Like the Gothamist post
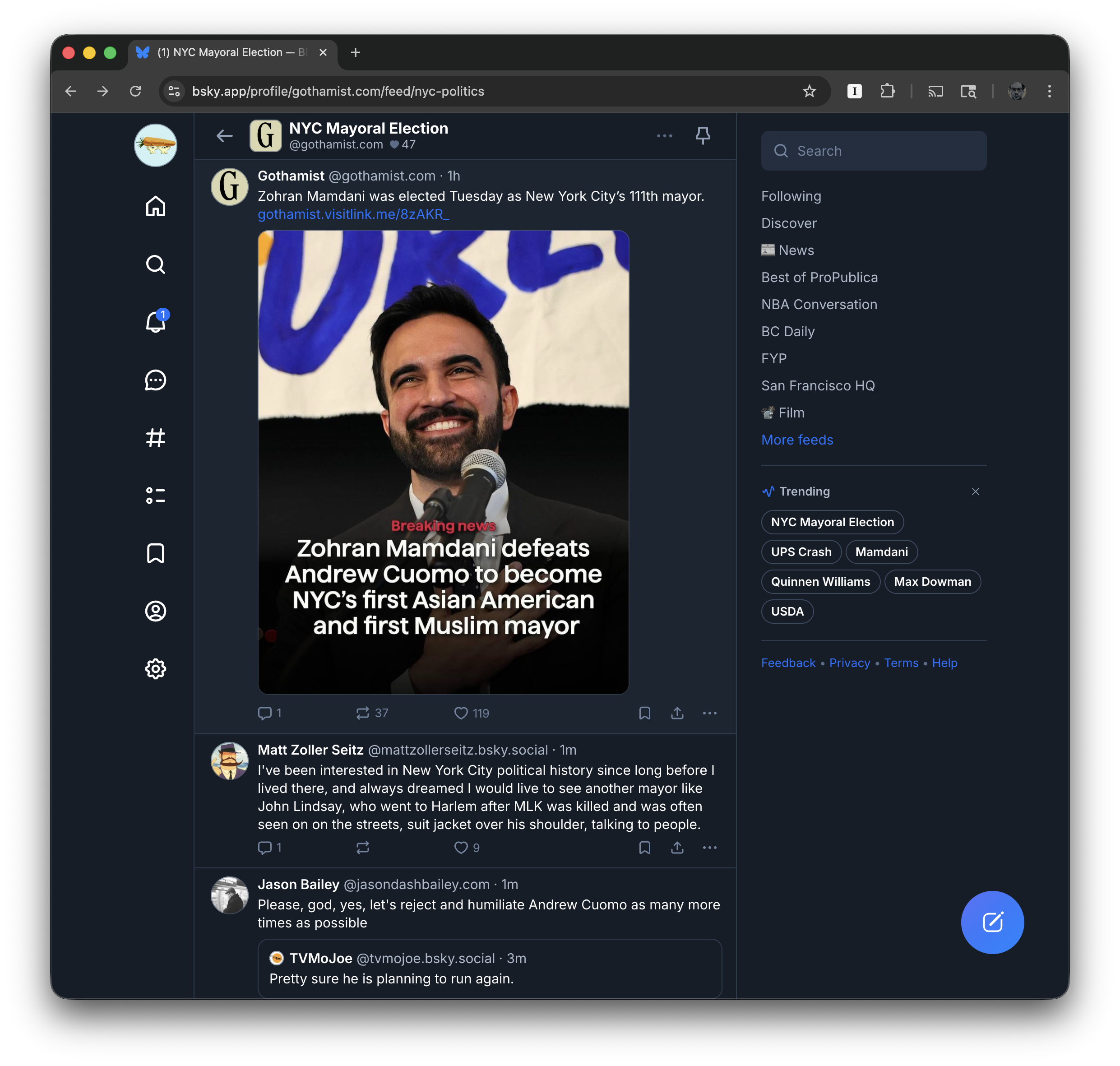Viewport: 1120px width, 1066px height. [x=461, y=713]
